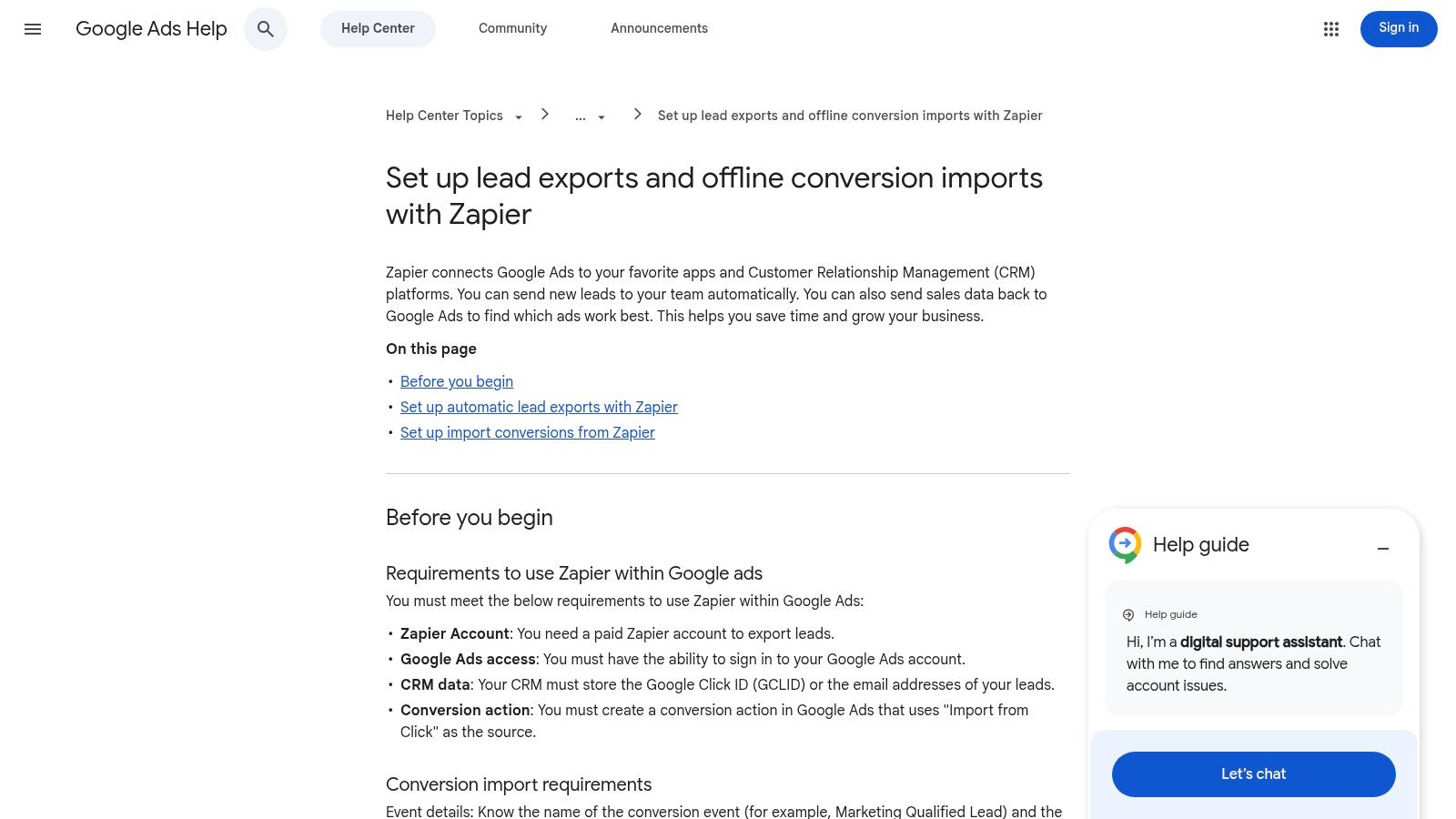This screenshot has width=1456, height=819.
Task: Click the Conversion action requirement bullet
Action: pos(714,722)
